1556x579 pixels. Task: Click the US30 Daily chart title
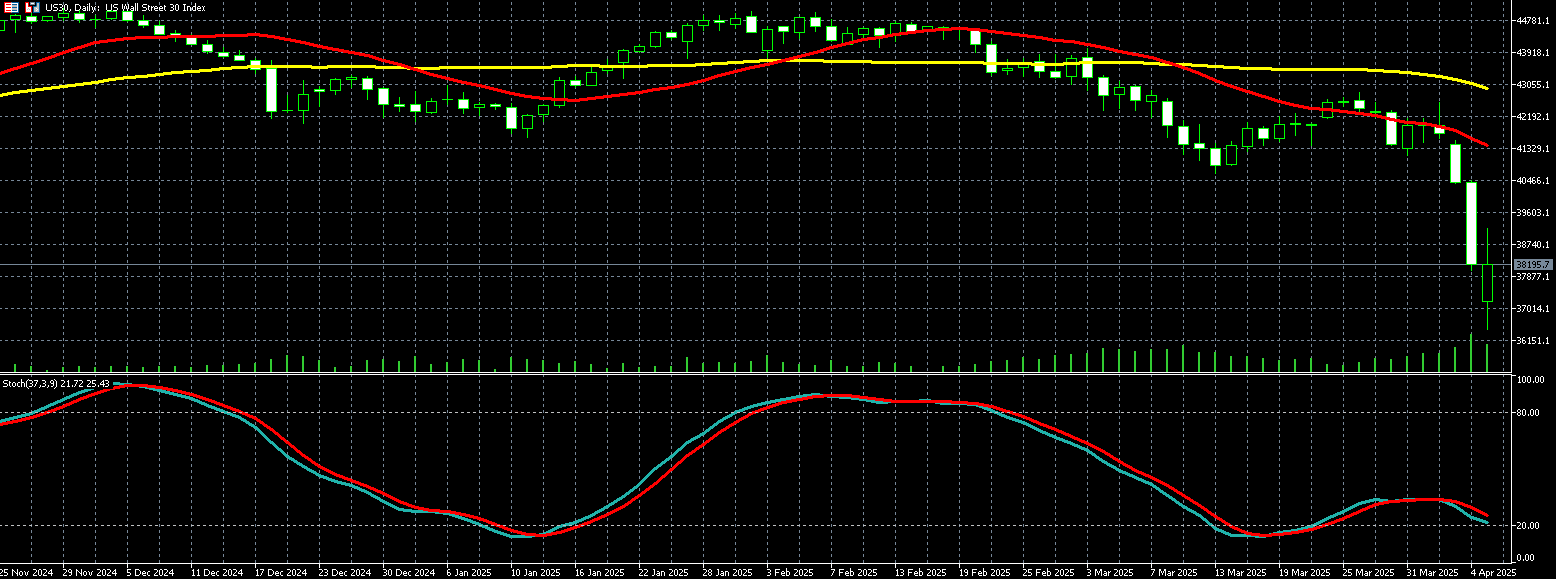click(x=125, y=7)
